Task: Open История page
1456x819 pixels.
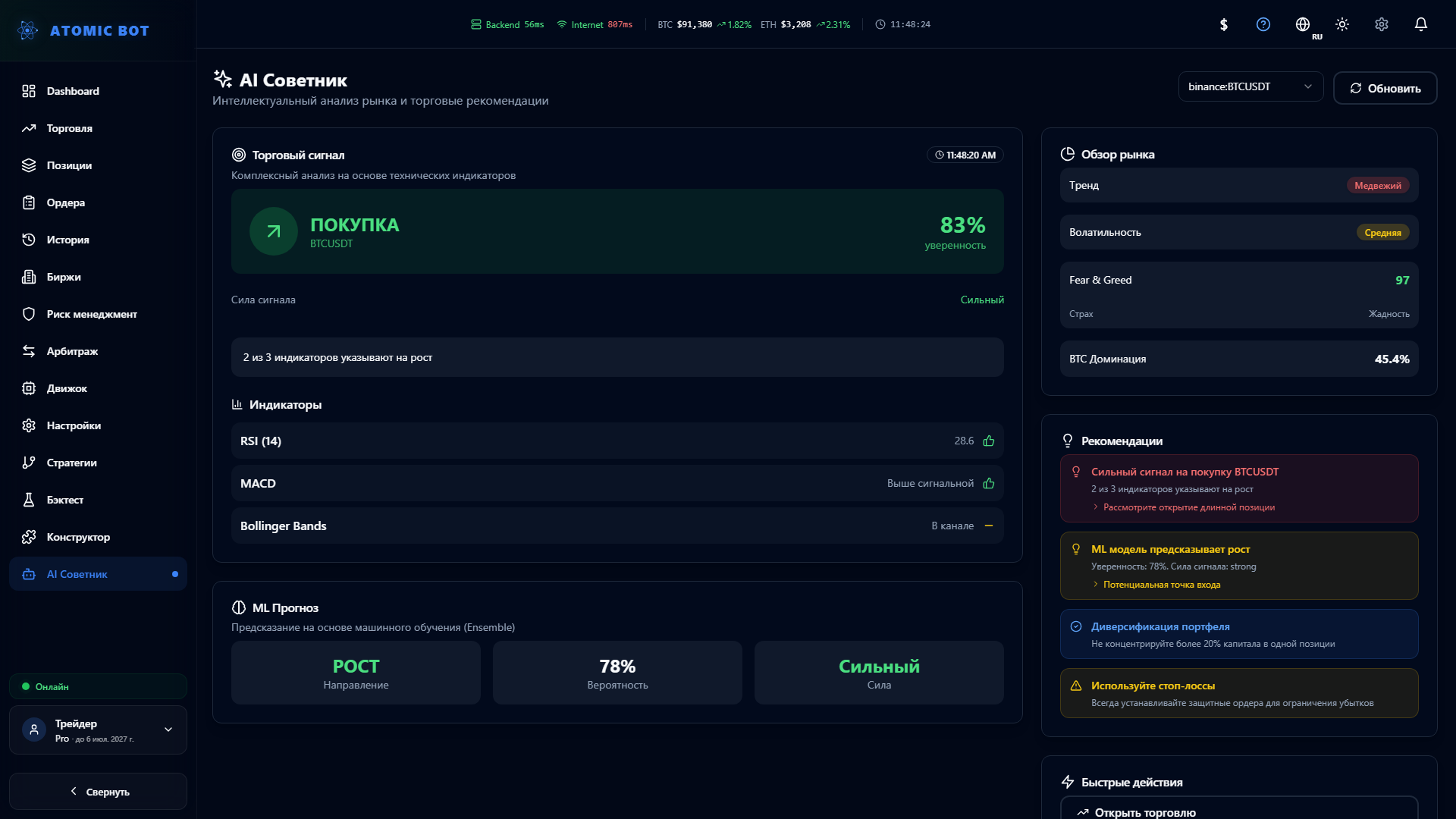Action: coord(98,240)
